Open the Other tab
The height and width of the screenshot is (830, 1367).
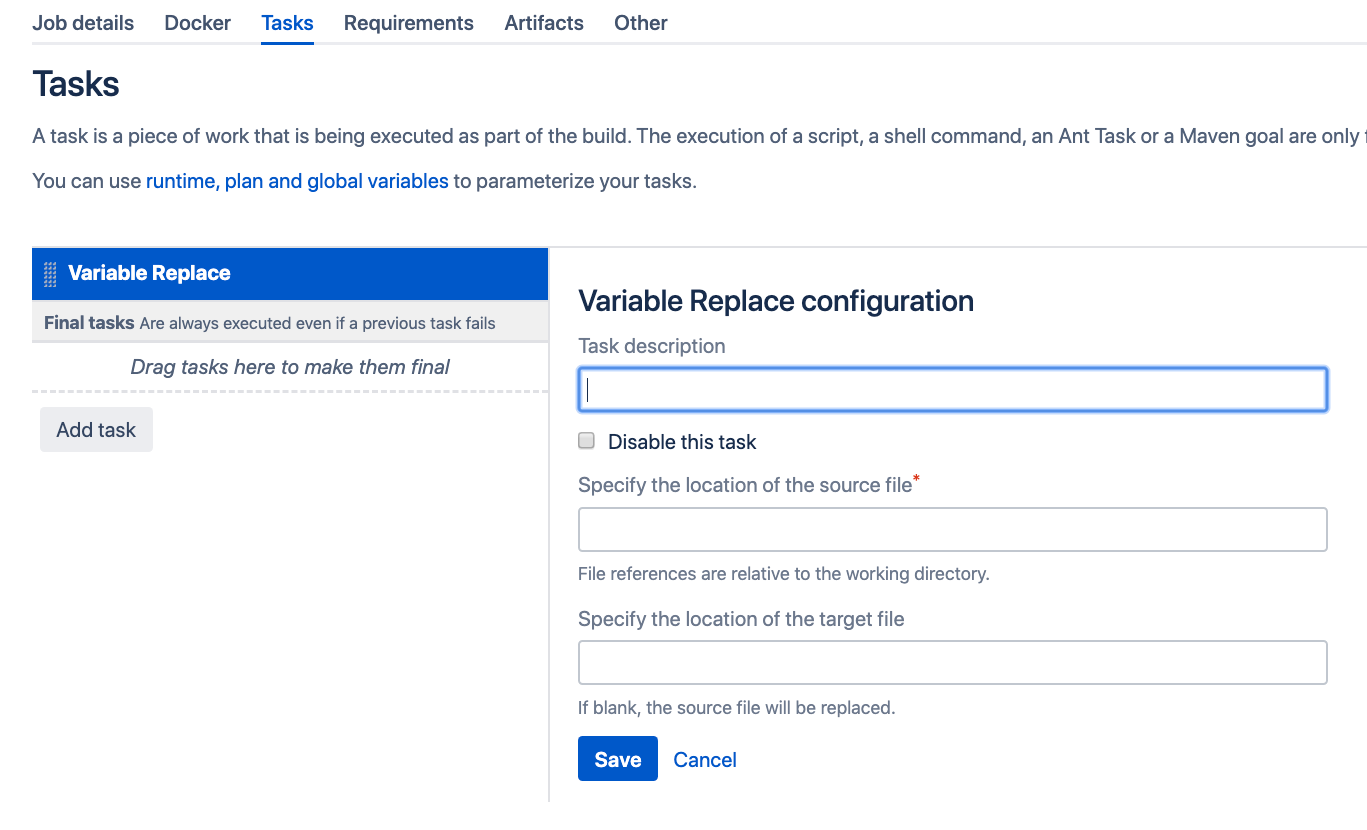coord(641,23)
